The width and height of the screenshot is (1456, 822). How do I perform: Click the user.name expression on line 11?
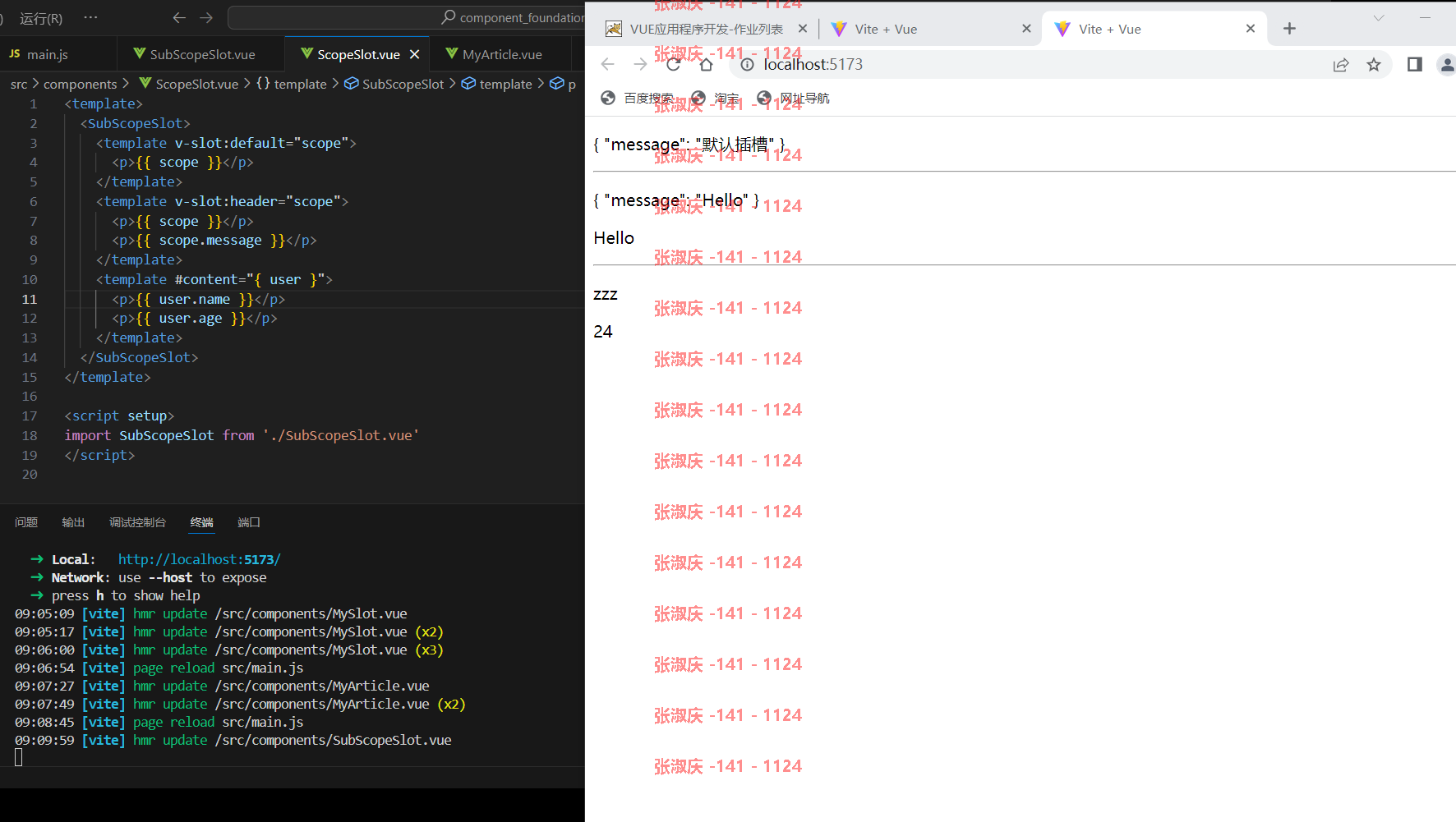click(x=194, y=299)
